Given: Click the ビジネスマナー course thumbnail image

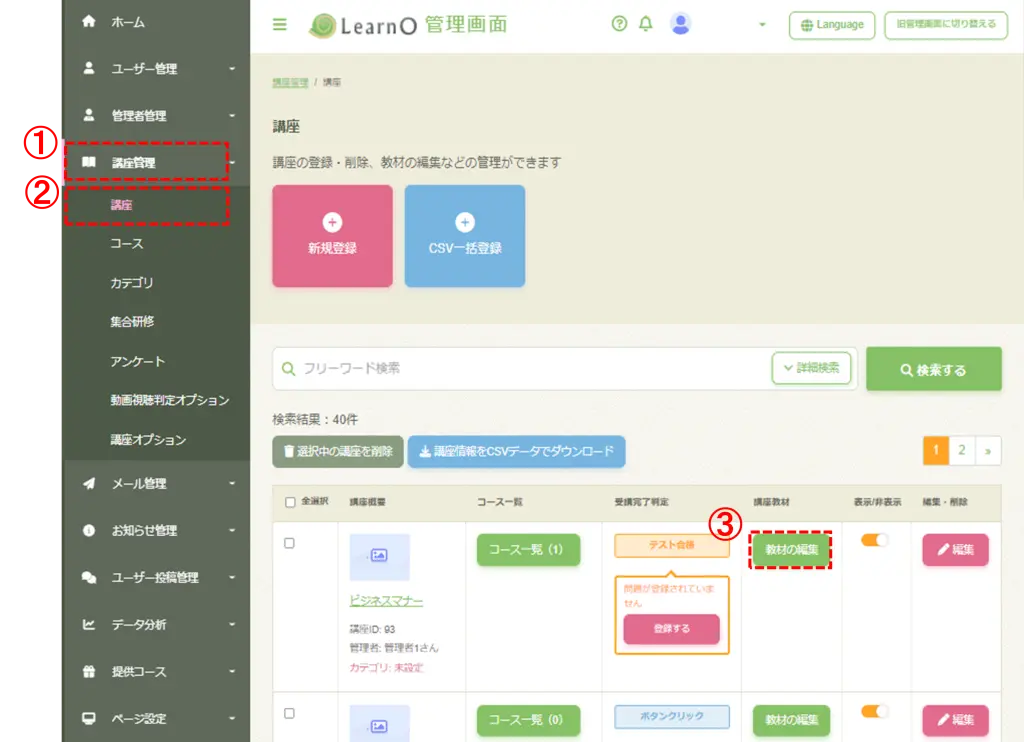Looking at the screenshot, I should point(379,556).
